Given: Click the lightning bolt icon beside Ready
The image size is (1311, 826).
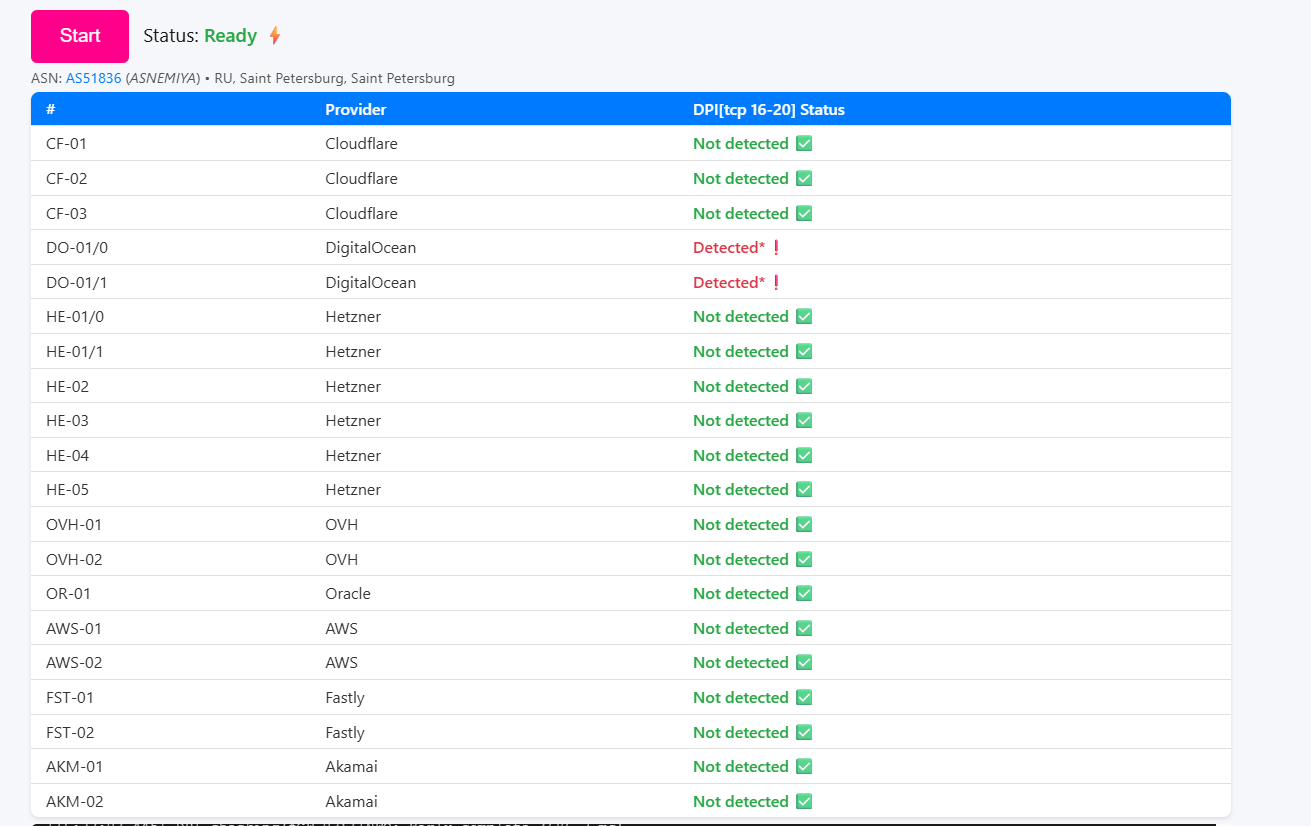Looking at the screenshot, I should pyautogui.click(x=275, y=36).
